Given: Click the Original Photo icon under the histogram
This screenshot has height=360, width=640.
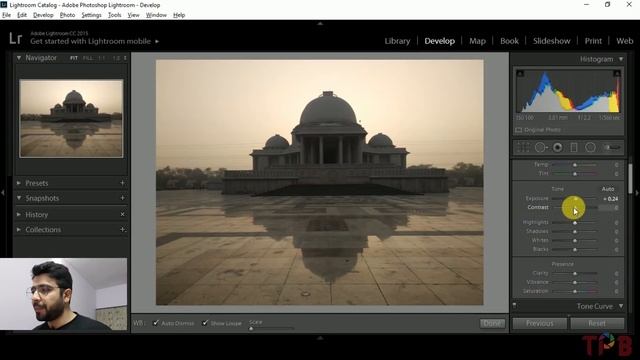Looking at the screenshot, I should click(x=518, y=130).
